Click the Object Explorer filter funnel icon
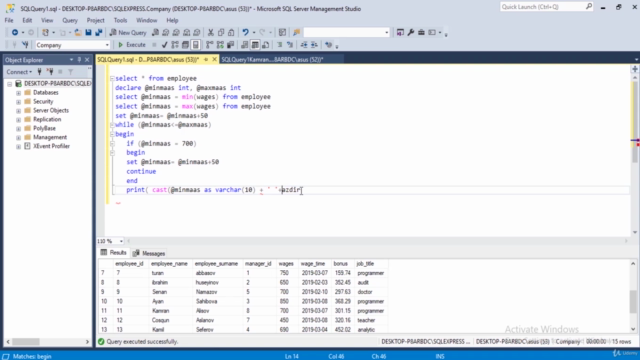This screenshot has width=640, height=360. [71, 72]
